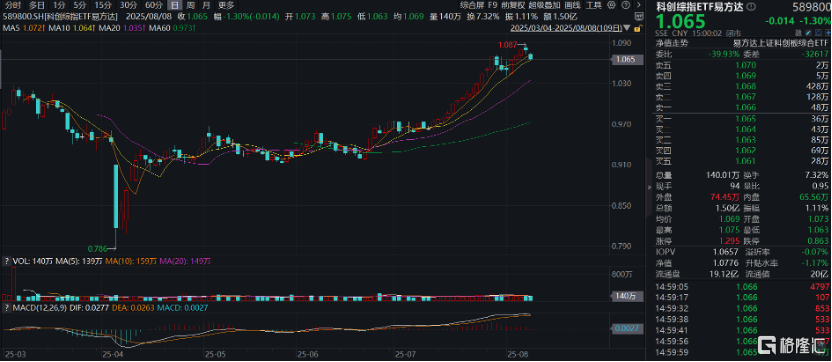Toggle the orange lock icon beside date range
This screenshot has width=832, height=362.
[638, 28]
